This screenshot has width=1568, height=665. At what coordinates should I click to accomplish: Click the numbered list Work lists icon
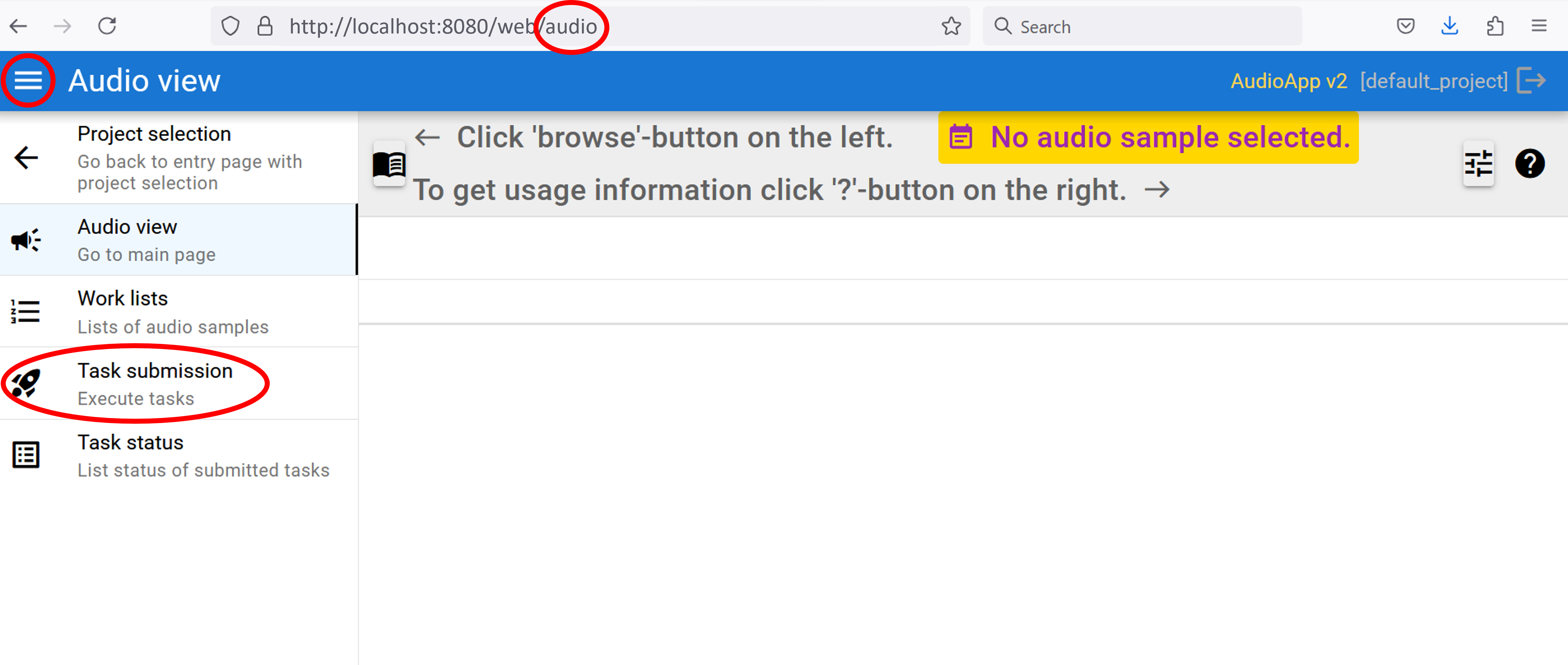point(26,311)
